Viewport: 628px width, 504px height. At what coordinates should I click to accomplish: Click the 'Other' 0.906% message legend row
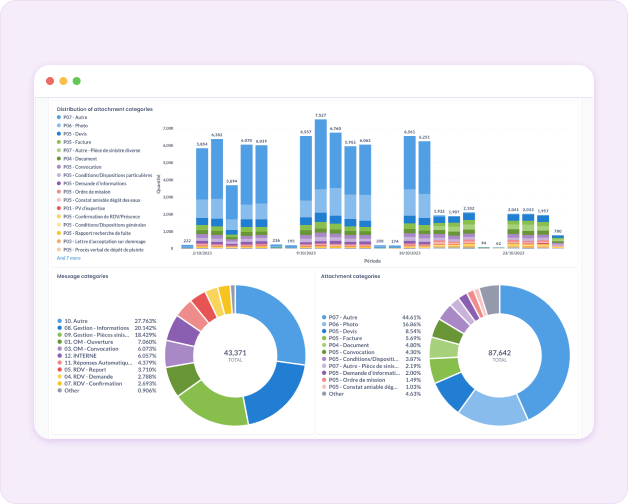[107, 391]
